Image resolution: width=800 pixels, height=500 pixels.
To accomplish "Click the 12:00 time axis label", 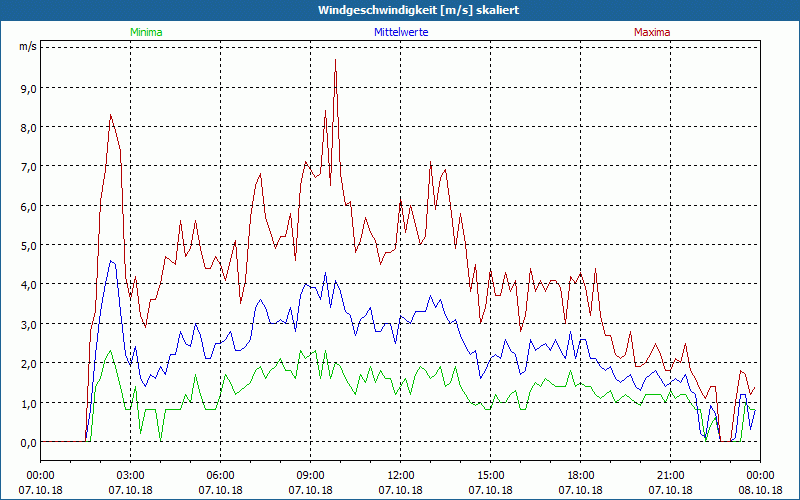I will point(401,476).
